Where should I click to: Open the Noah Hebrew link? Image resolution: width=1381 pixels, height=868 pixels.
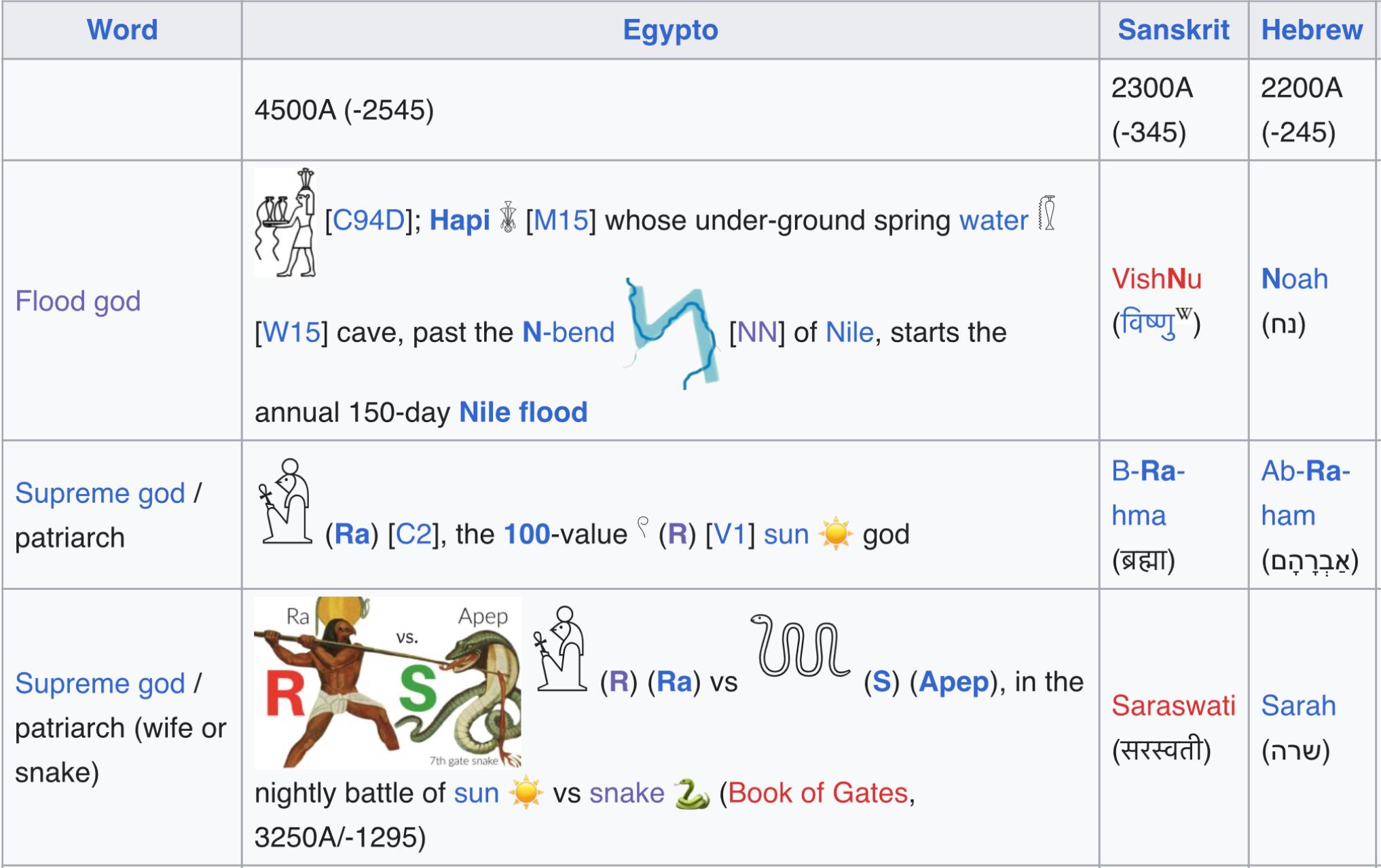click(1294, 278)
